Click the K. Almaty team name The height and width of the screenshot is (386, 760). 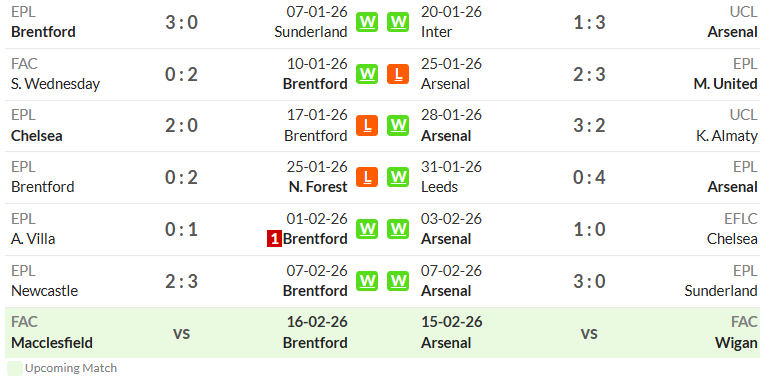point(727,136)
